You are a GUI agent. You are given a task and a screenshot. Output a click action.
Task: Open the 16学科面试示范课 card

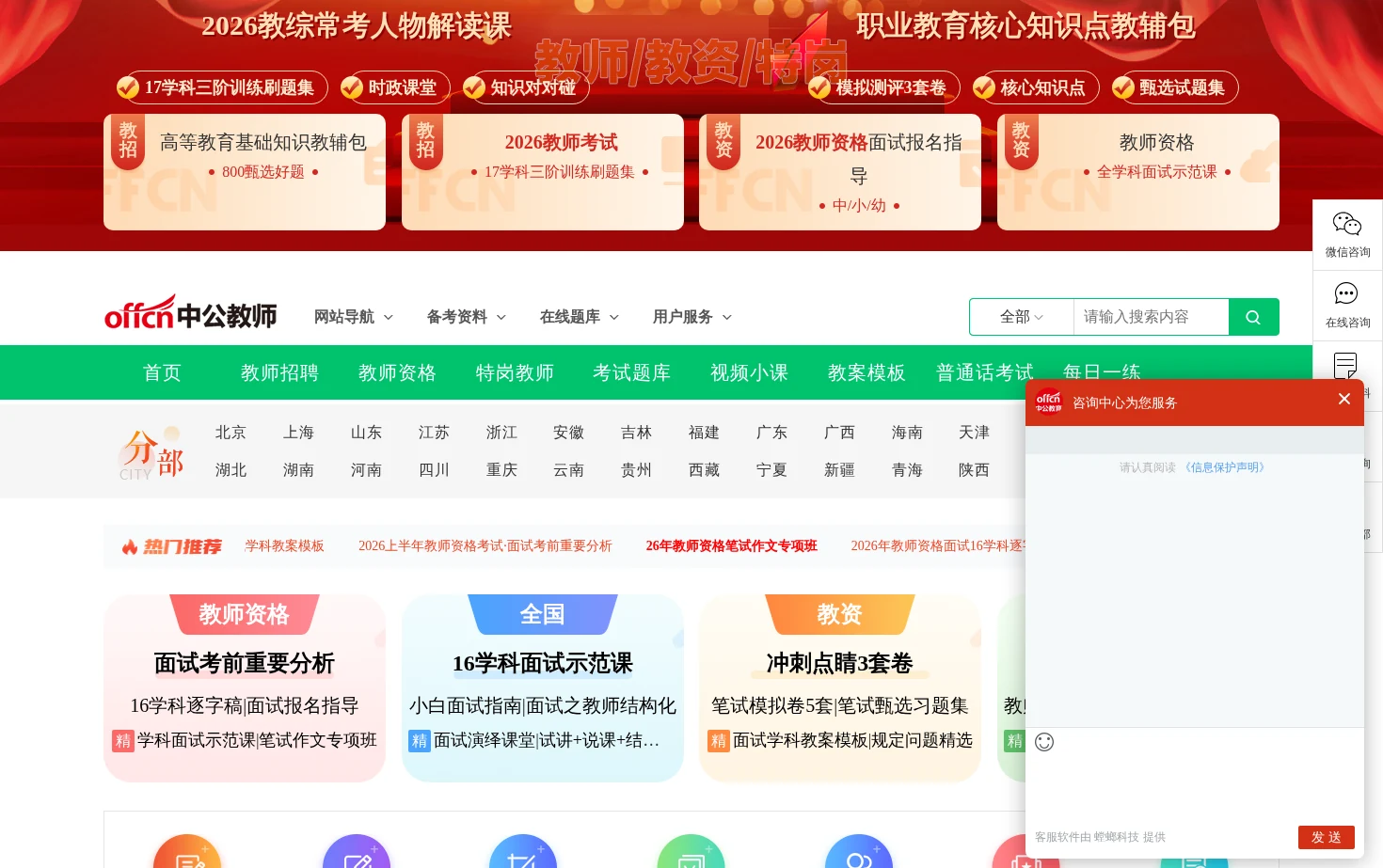click(x=543, y=688)
